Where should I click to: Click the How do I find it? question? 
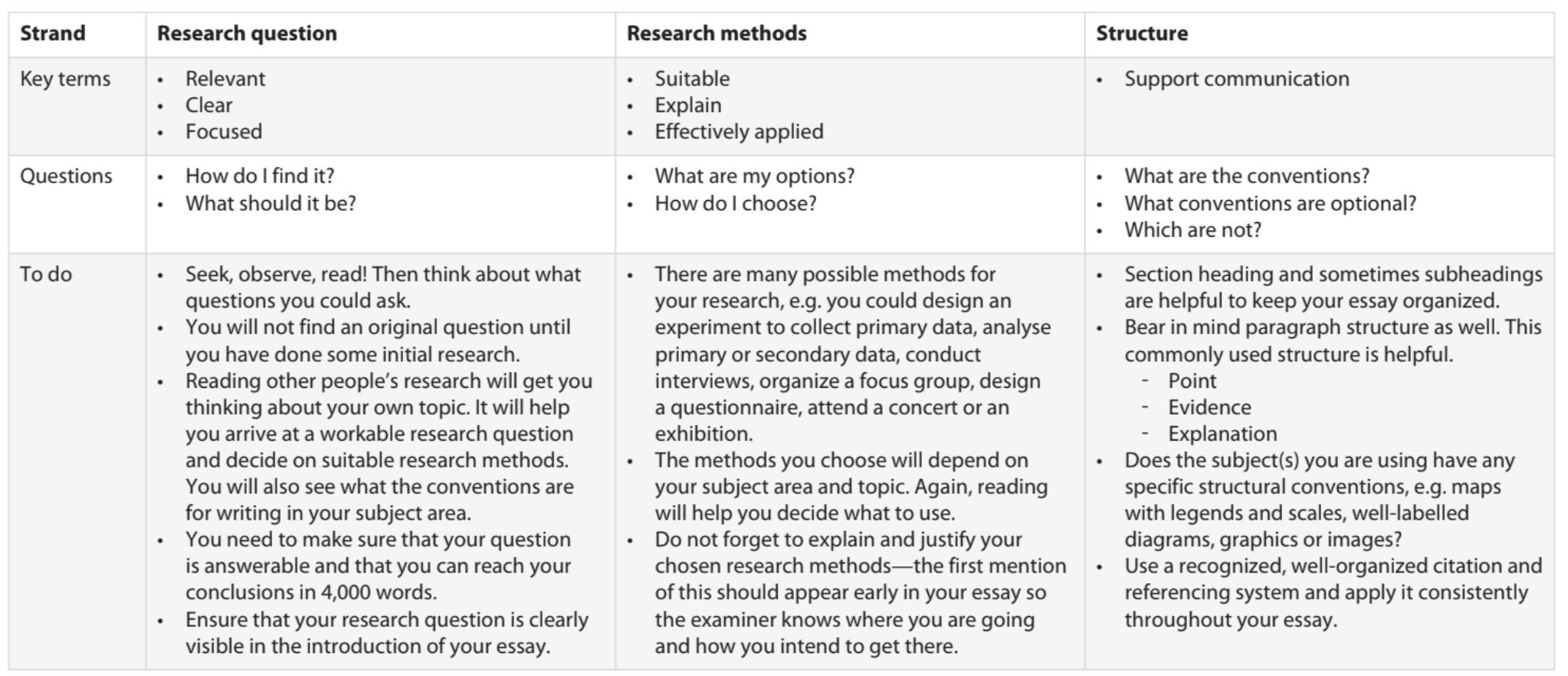tap(260, 176)
